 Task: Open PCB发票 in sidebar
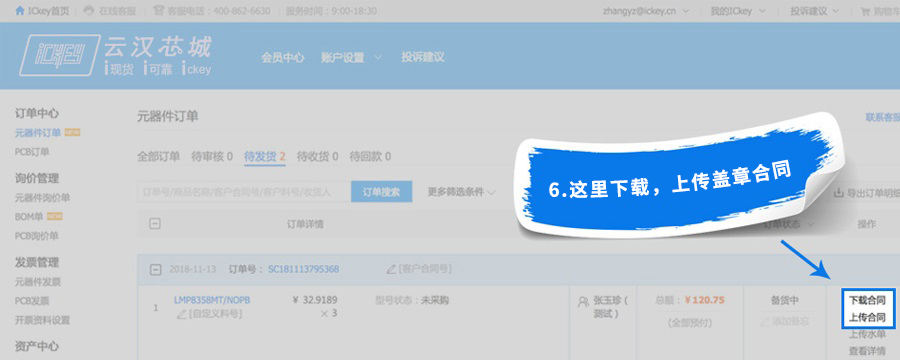click(x=32, y=301)
